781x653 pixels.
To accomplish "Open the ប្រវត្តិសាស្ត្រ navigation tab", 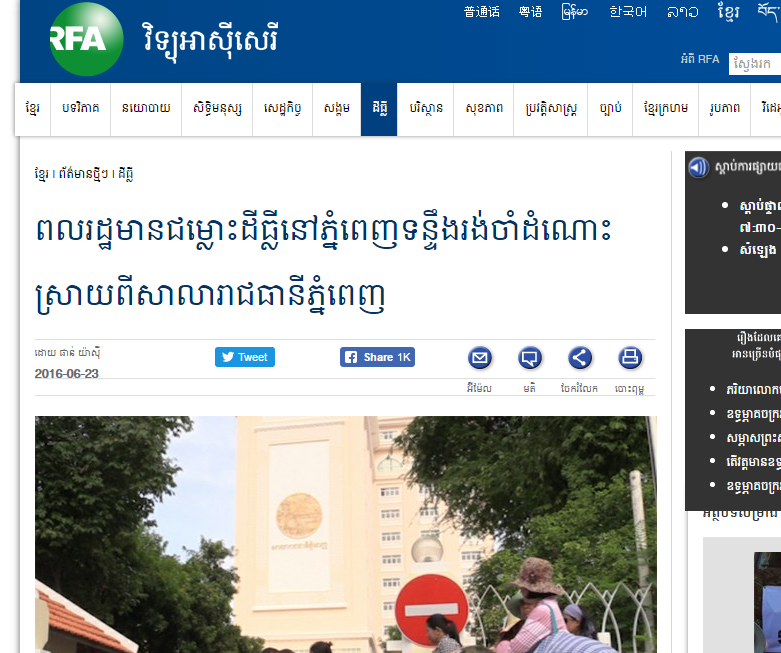I will click(550, 109).
